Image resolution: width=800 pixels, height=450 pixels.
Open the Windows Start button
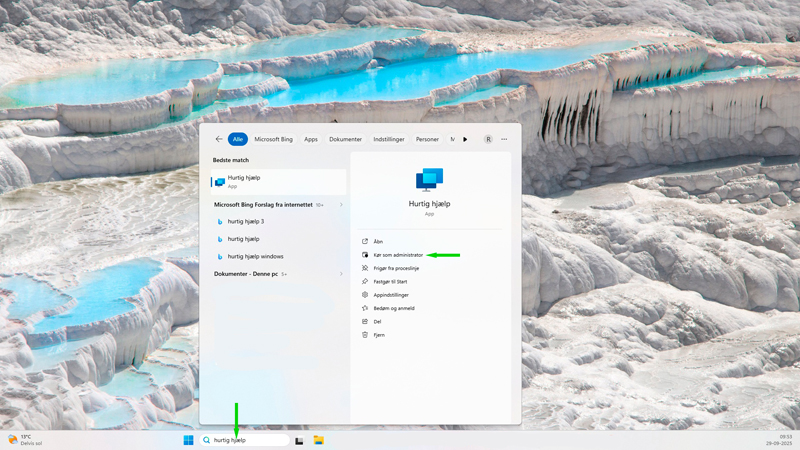tap(188, 440)
